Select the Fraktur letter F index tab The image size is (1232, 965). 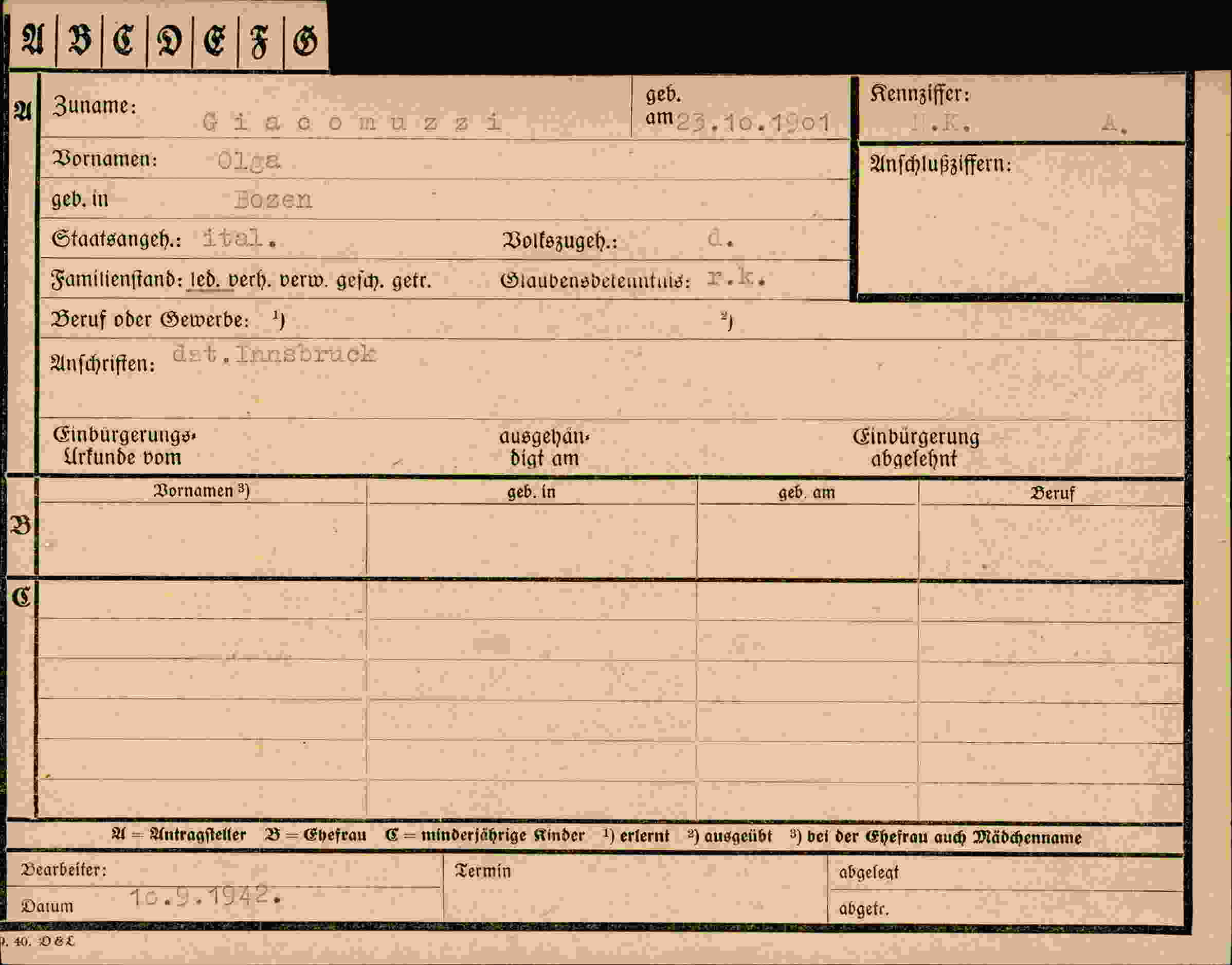[x=260, y=41]
